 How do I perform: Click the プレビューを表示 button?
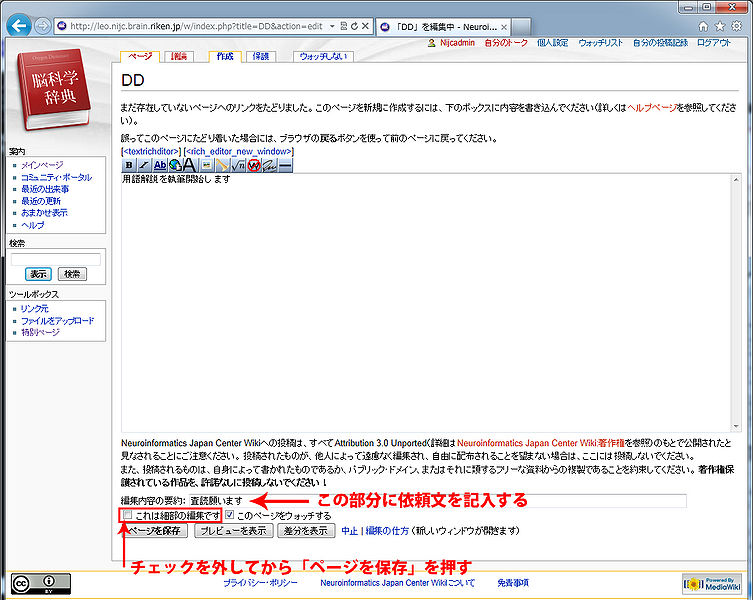click(231, 531)
